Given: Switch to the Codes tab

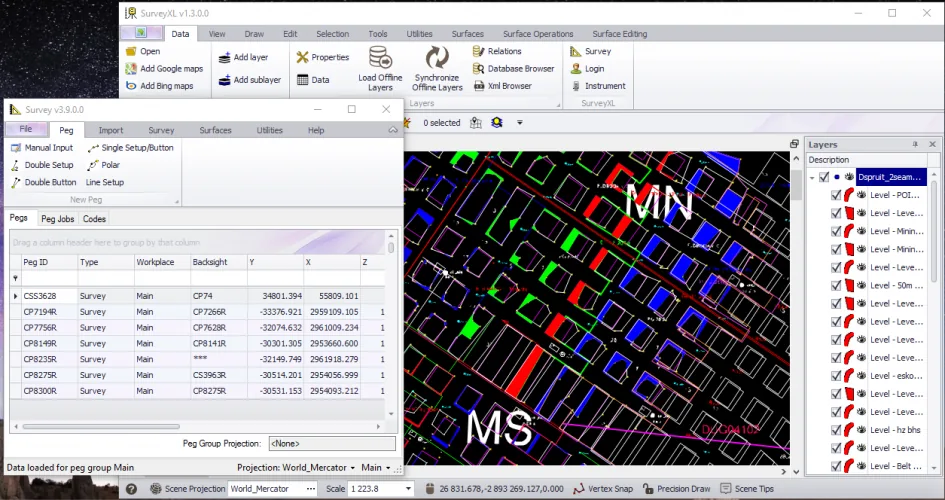Looking at the screenshot, I should tap(94, 219).
